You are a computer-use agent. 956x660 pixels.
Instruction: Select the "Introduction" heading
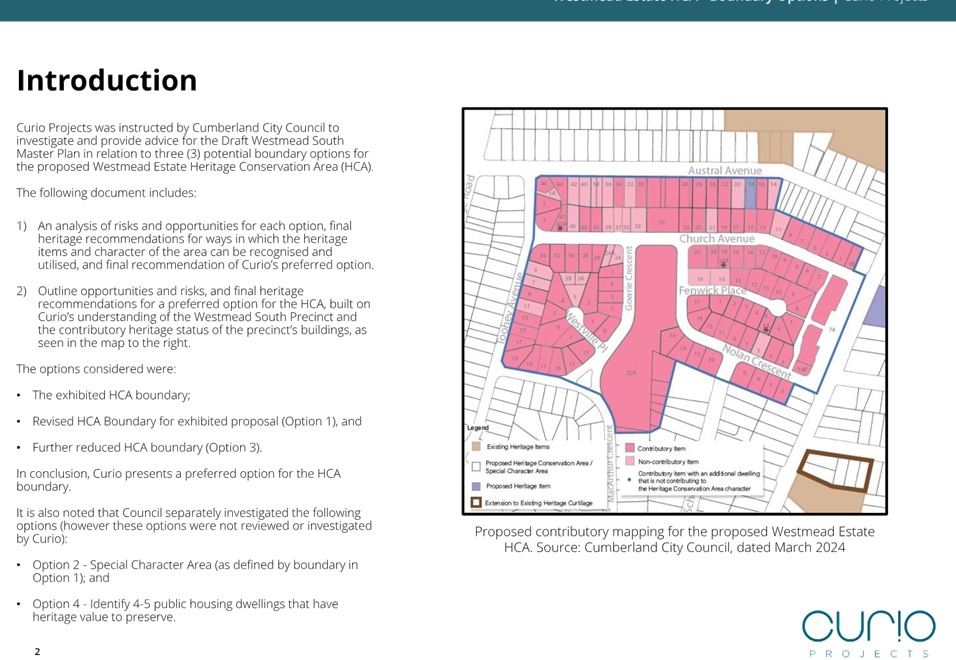click(107, 80)
